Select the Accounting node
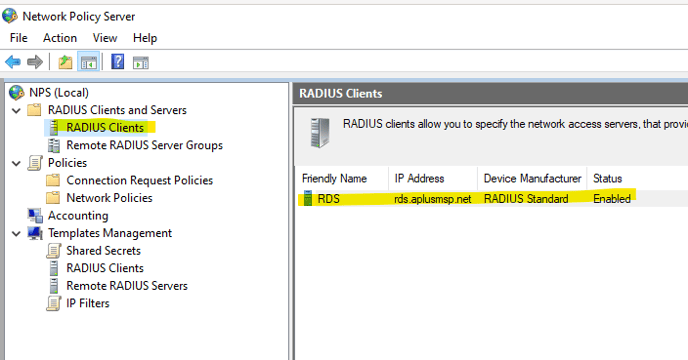The height and width of the screenshot is (360, 688). [x=78, y=216]
